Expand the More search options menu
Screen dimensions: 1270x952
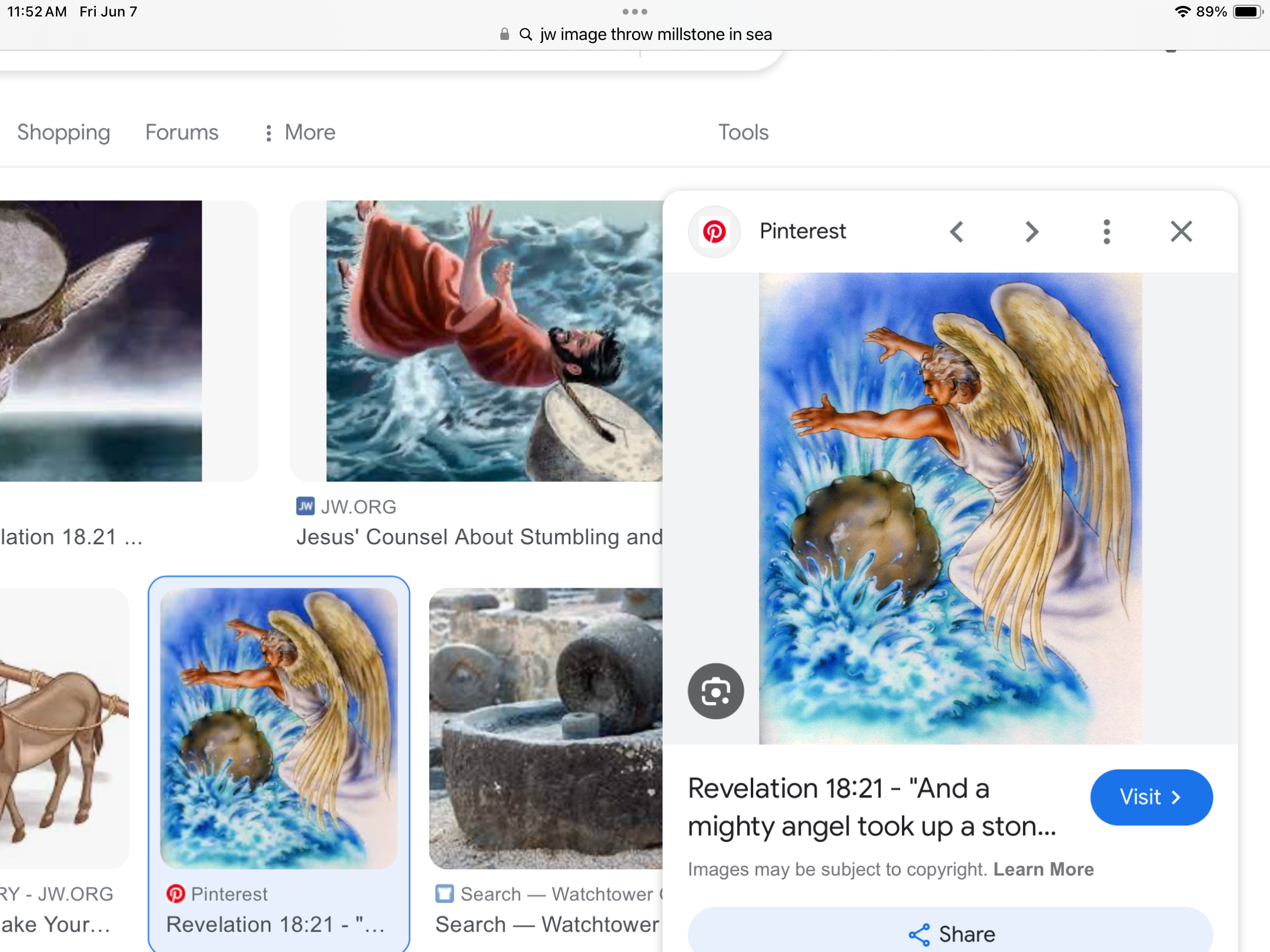pos(300,132)
